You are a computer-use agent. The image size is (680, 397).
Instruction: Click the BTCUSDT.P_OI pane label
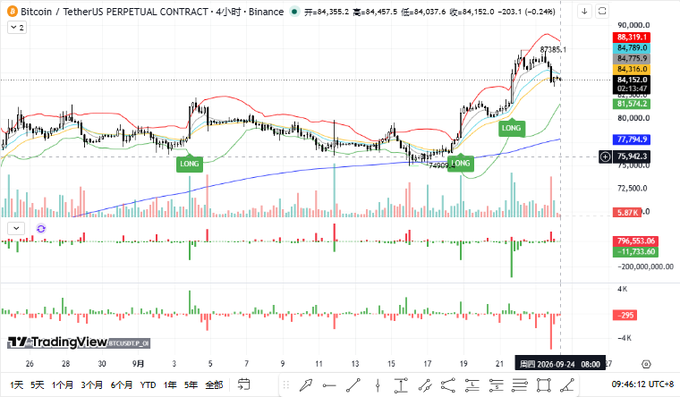129,343
